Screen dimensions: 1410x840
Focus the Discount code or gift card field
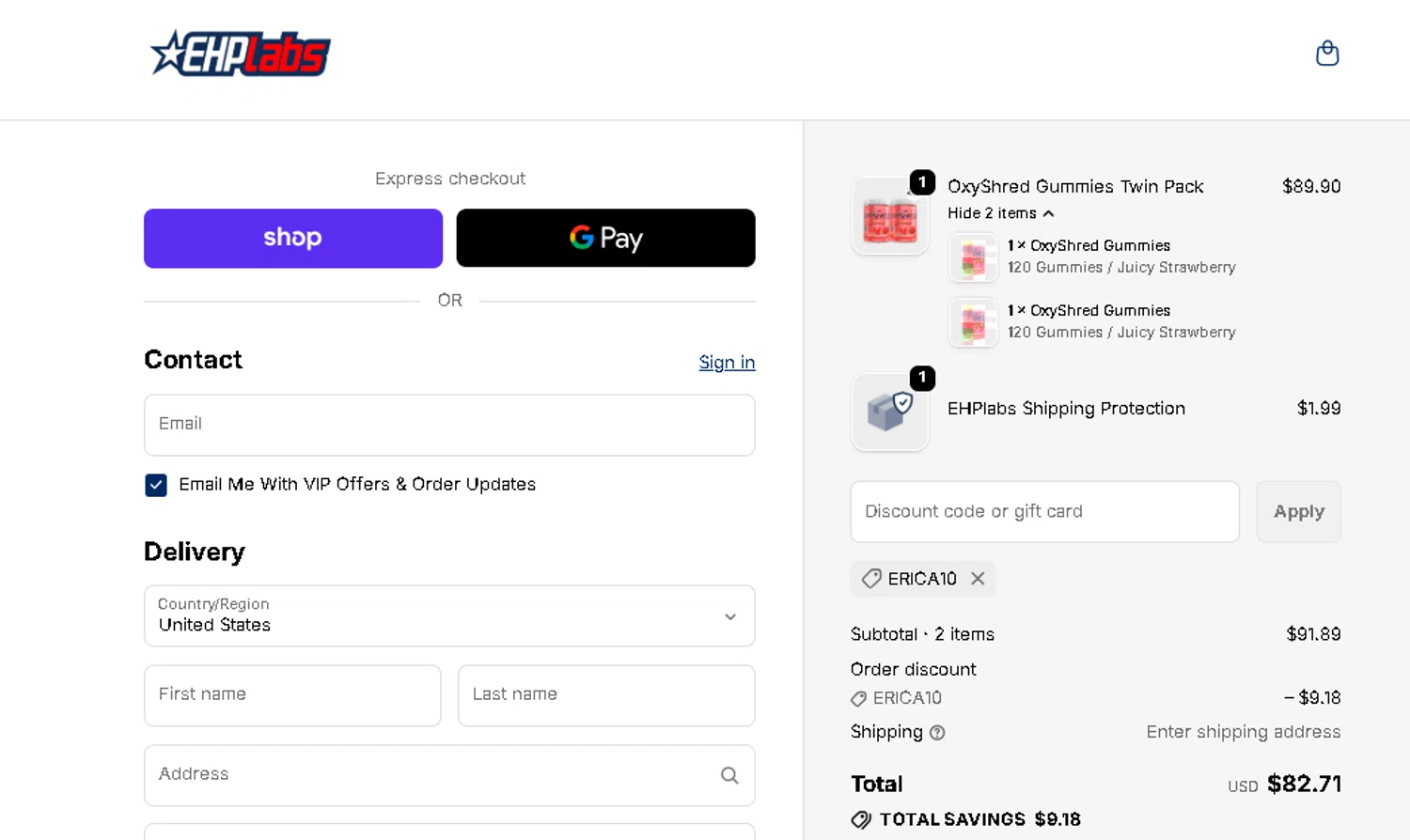1044,512
